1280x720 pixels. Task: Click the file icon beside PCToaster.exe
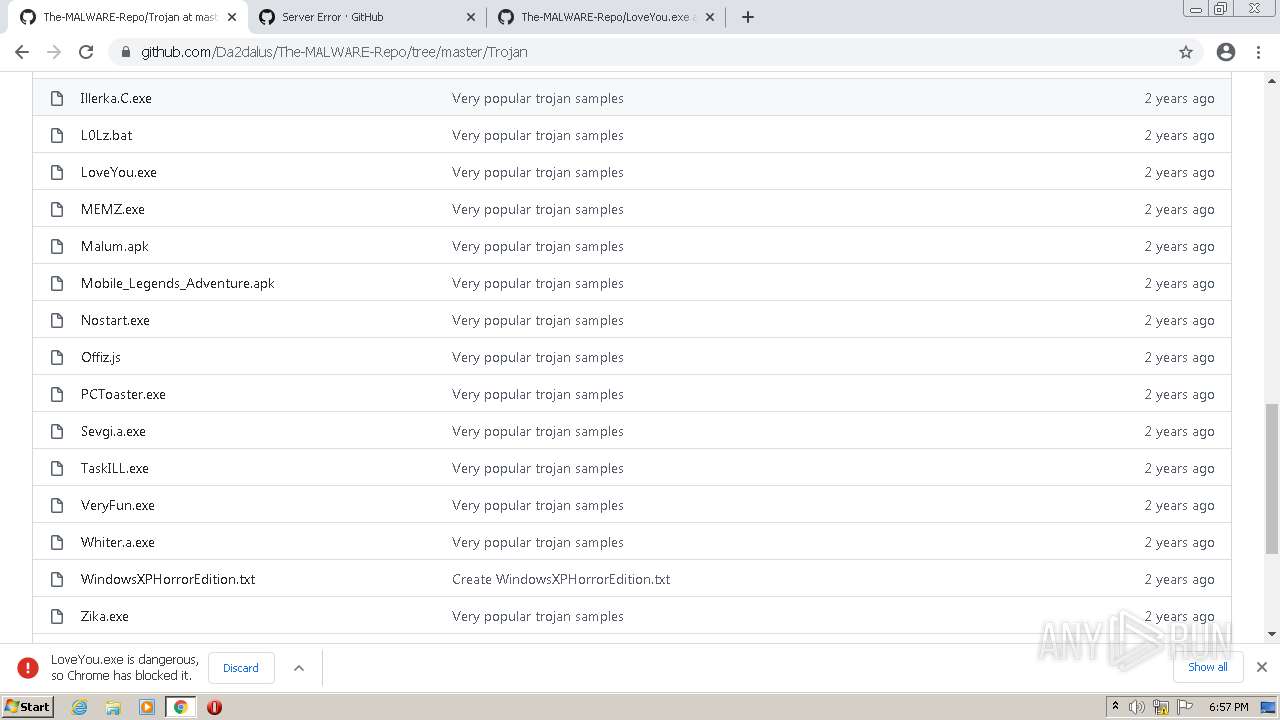(x=58, y=394)
